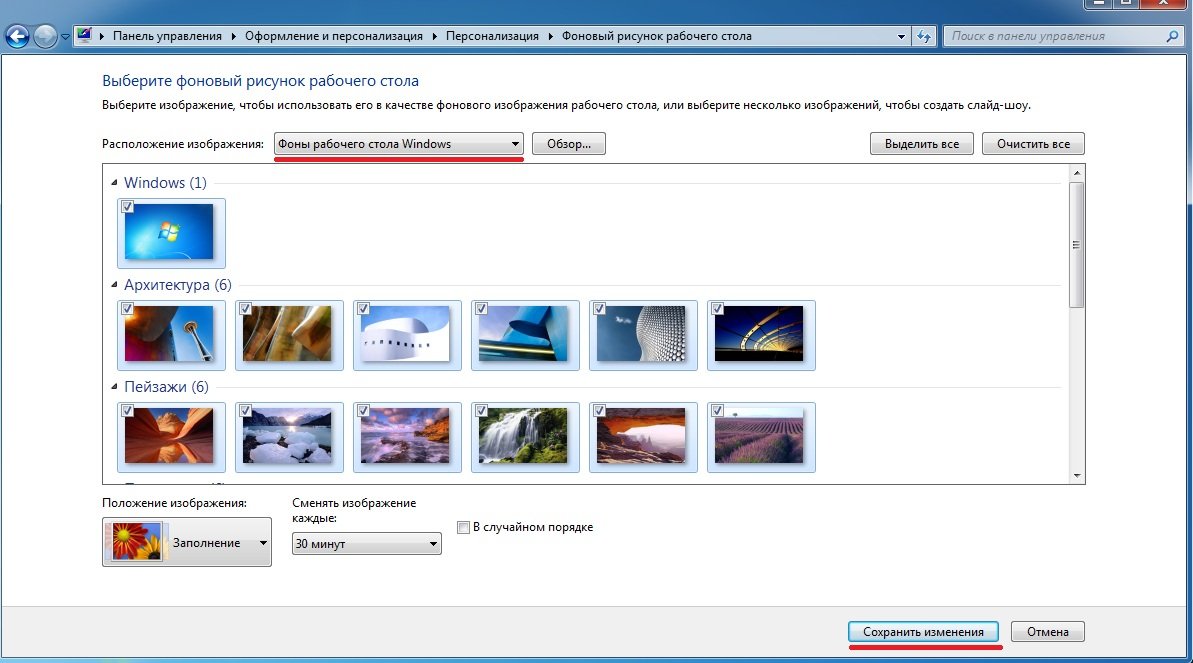Collapse the Пейзажи (6) group

(114, 387)
